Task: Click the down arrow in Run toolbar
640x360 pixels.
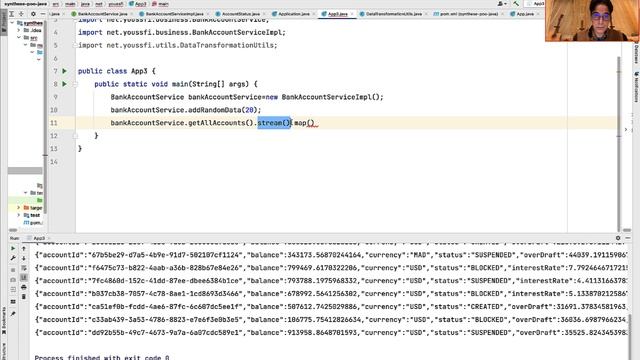Action: coord(24,258)
